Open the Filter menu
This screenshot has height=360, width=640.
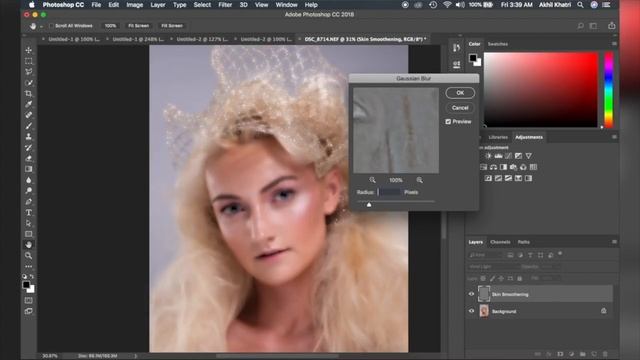pos(225,5)
